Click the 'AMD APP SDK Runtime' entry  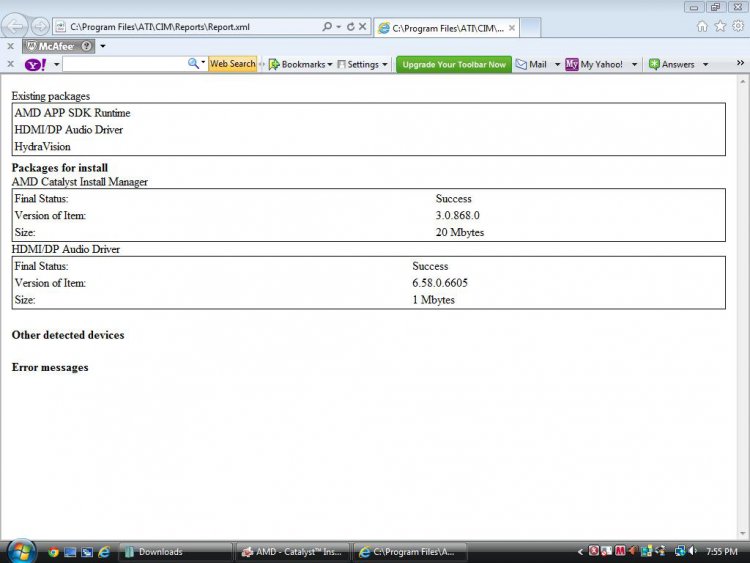pos(72,113)
